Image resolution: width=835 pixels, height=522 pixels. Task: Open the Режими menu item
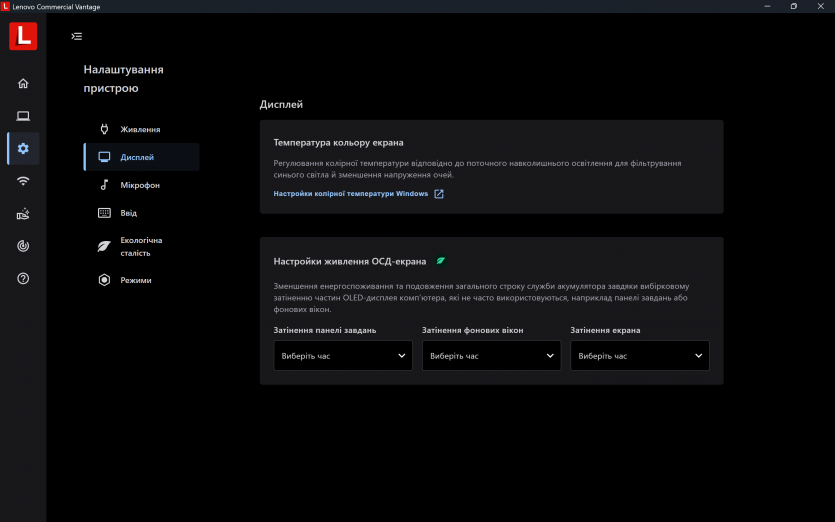click(135, 280)
